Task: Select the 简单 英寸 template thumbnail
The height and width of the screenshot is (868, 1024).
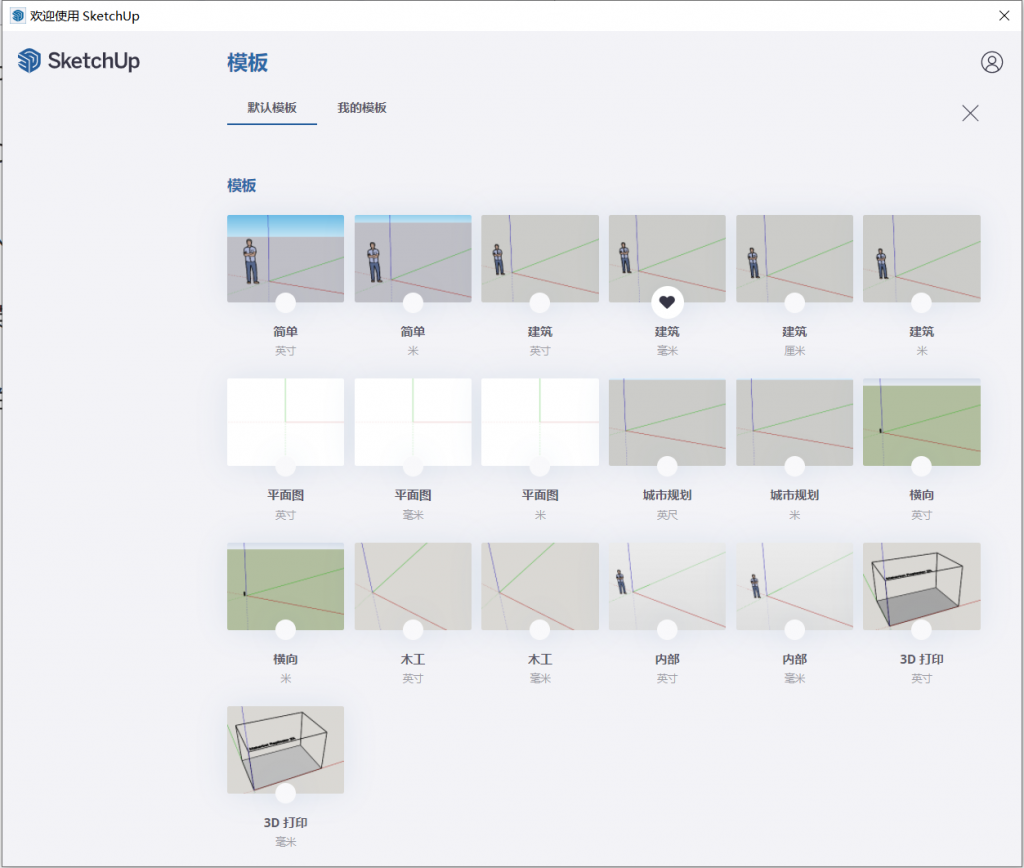Action: tap(285, 258)
